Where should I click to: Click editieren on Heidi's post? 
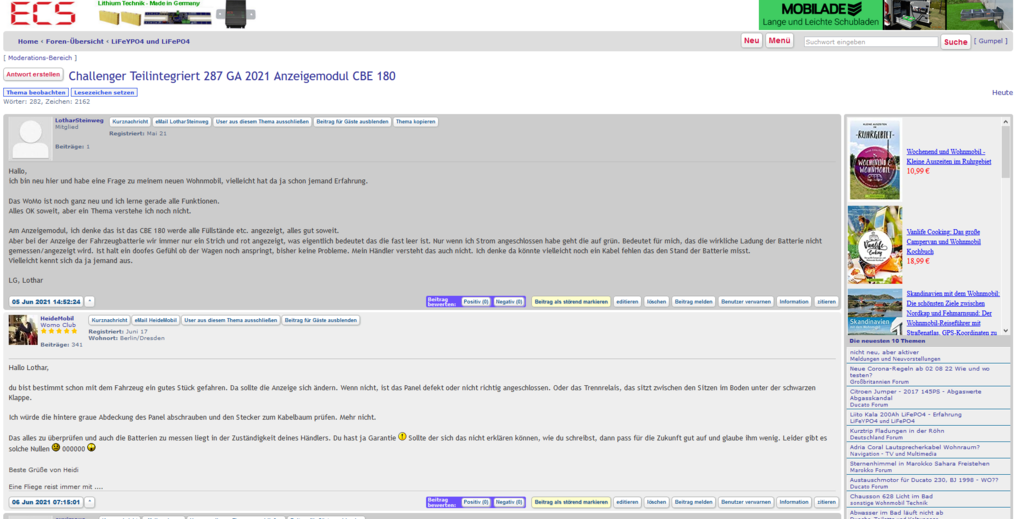[x=627, y=502]
